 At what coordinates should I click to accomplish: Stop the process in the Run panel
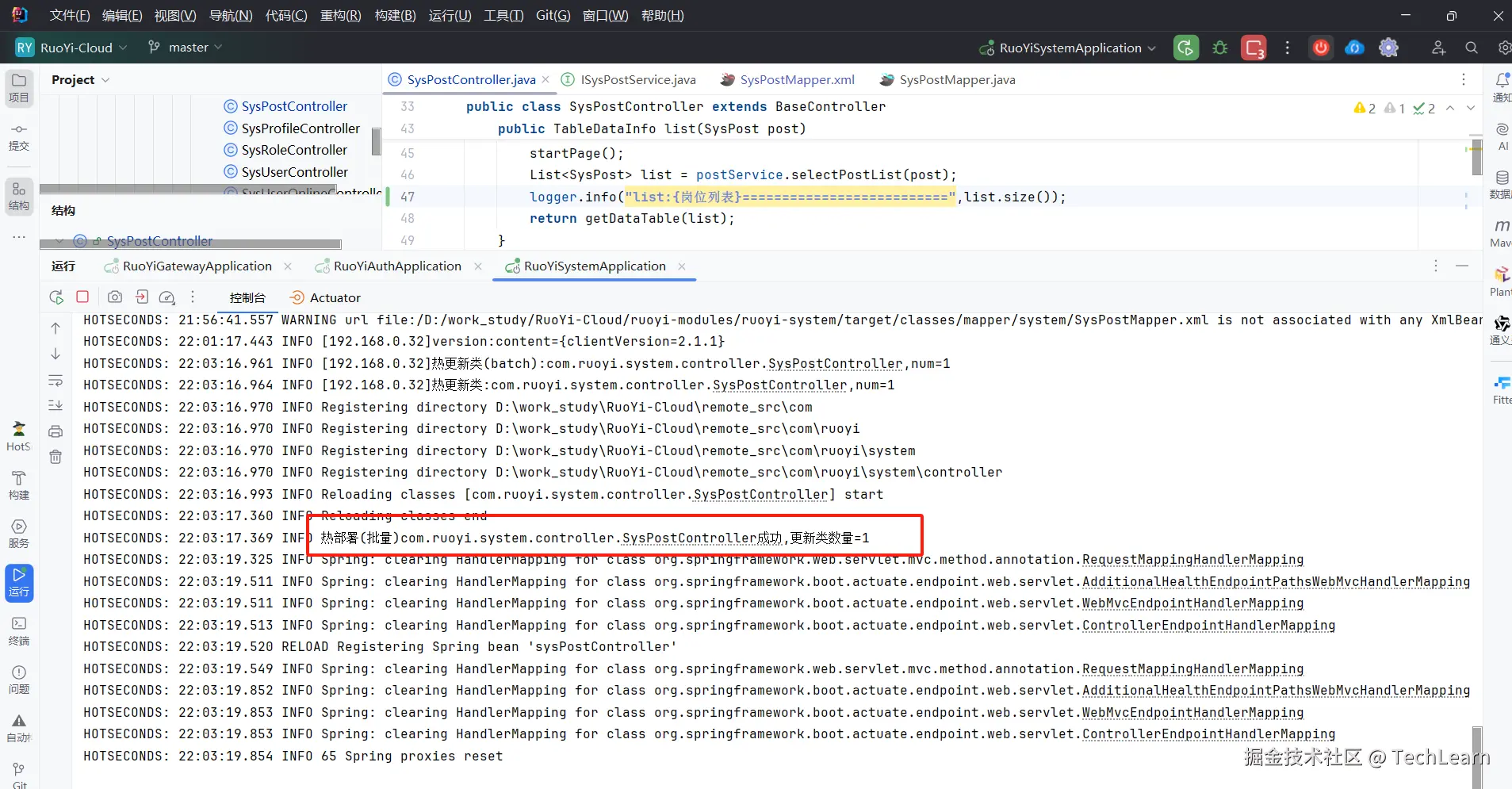point(82,297)
